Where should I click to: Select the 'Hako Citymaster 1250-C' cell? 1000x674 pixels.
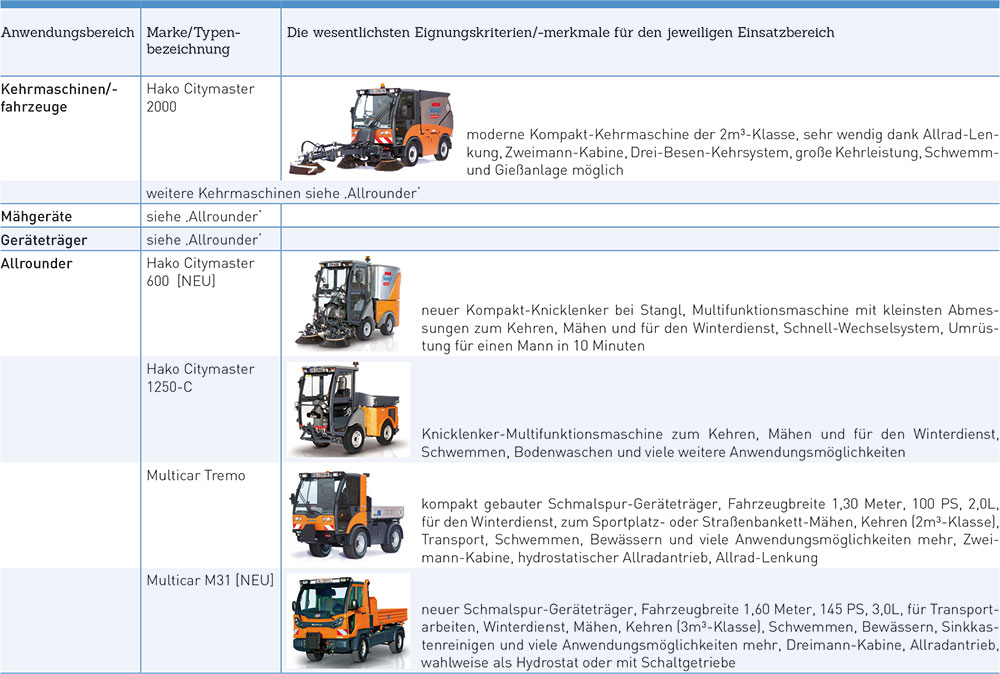pos(200,377)
